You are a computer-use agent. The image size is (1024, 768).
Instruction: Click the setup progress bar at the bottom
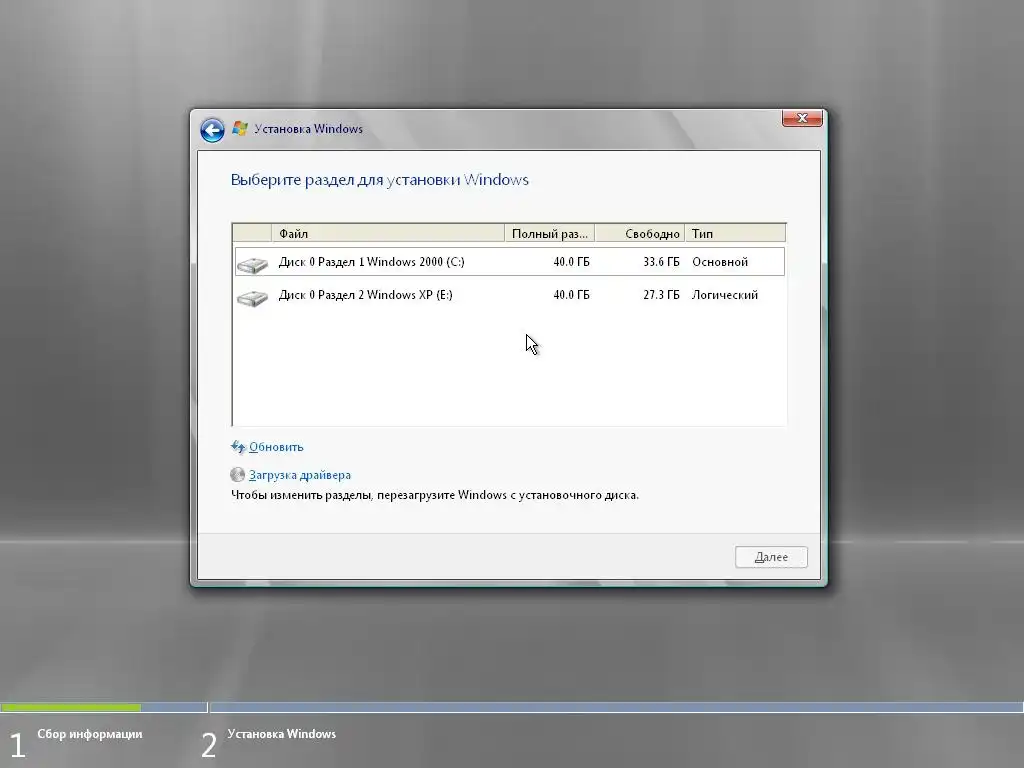coord(512,707)
